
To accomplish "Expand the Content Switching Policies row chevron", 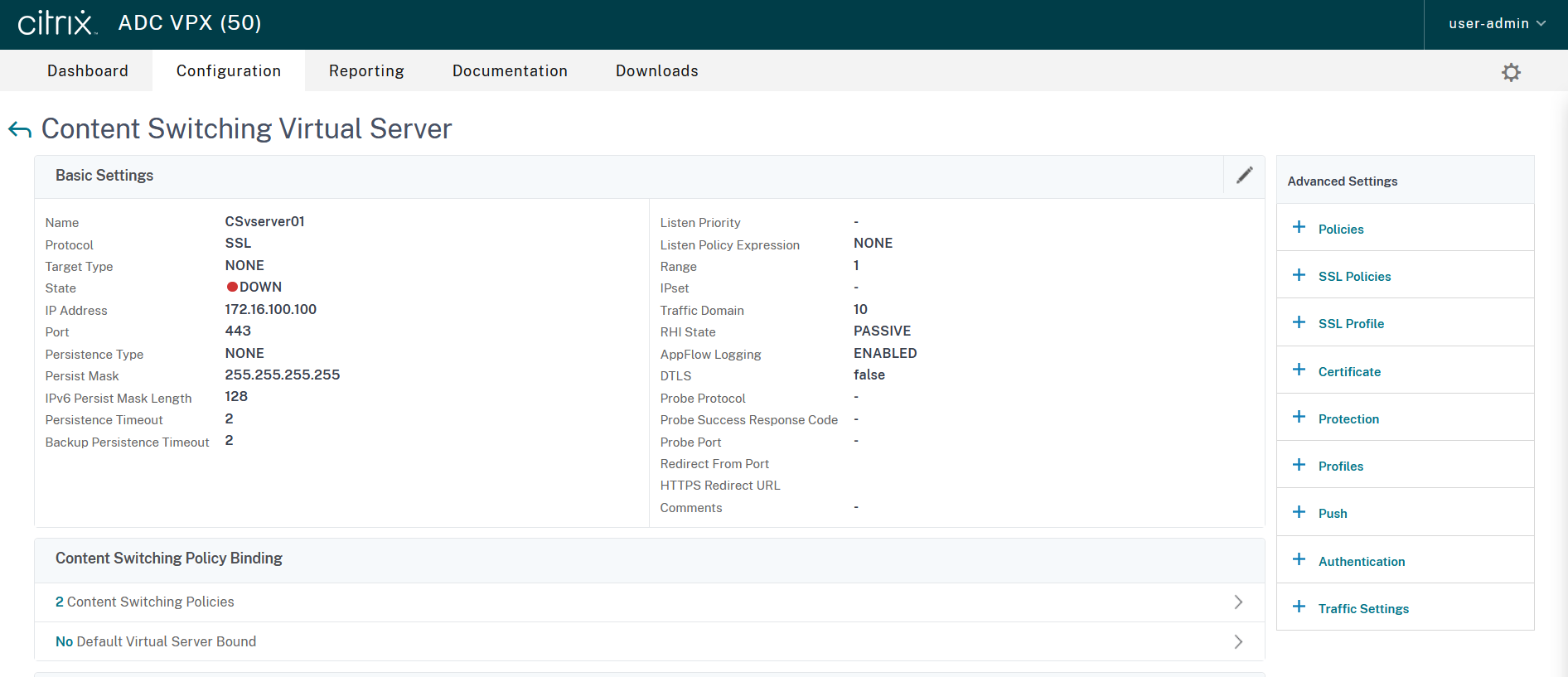I will coord(1238,602).
